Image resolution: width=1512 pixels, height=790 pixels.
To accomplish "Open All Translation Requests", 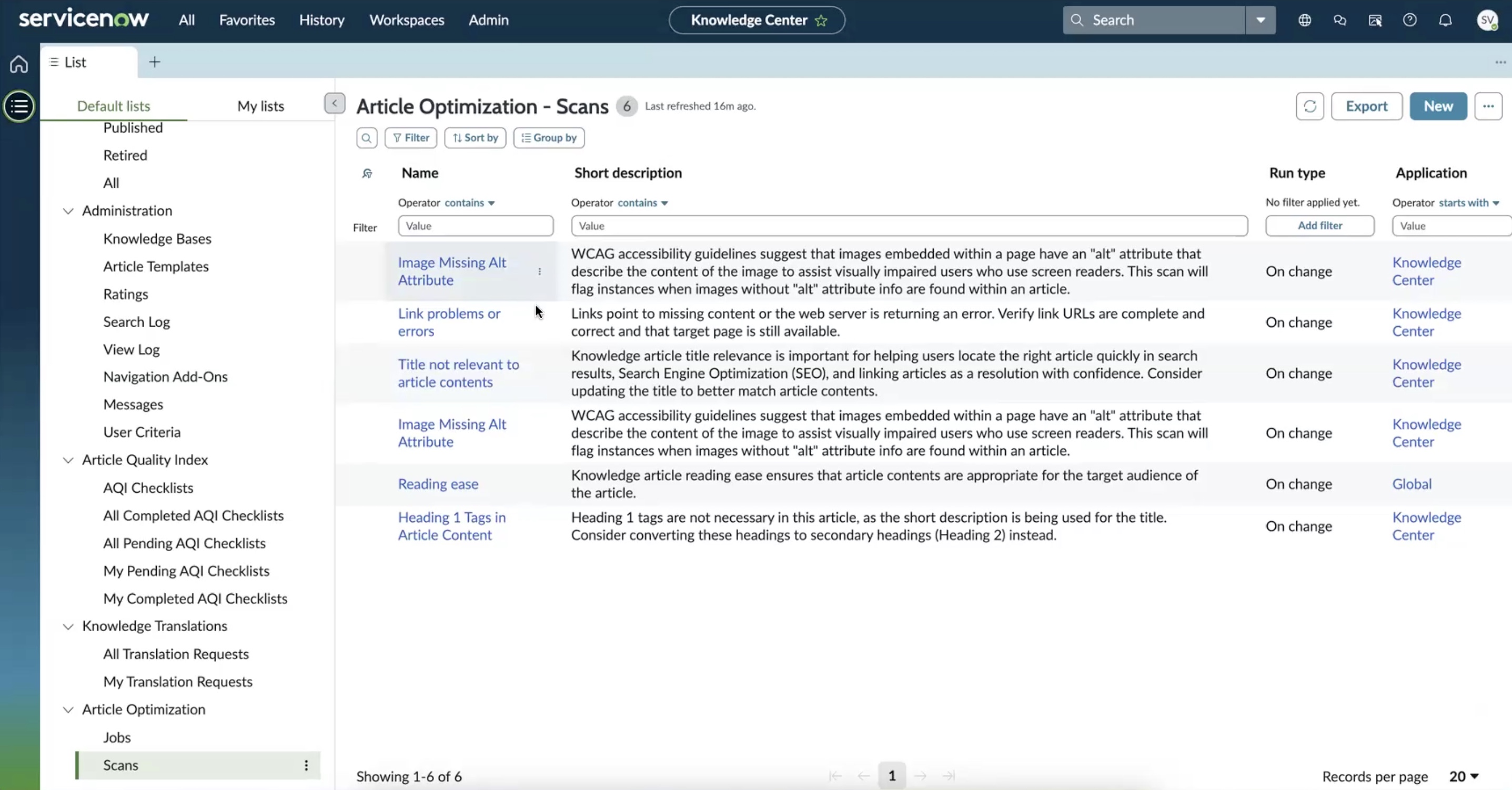I will coord(176,654).
